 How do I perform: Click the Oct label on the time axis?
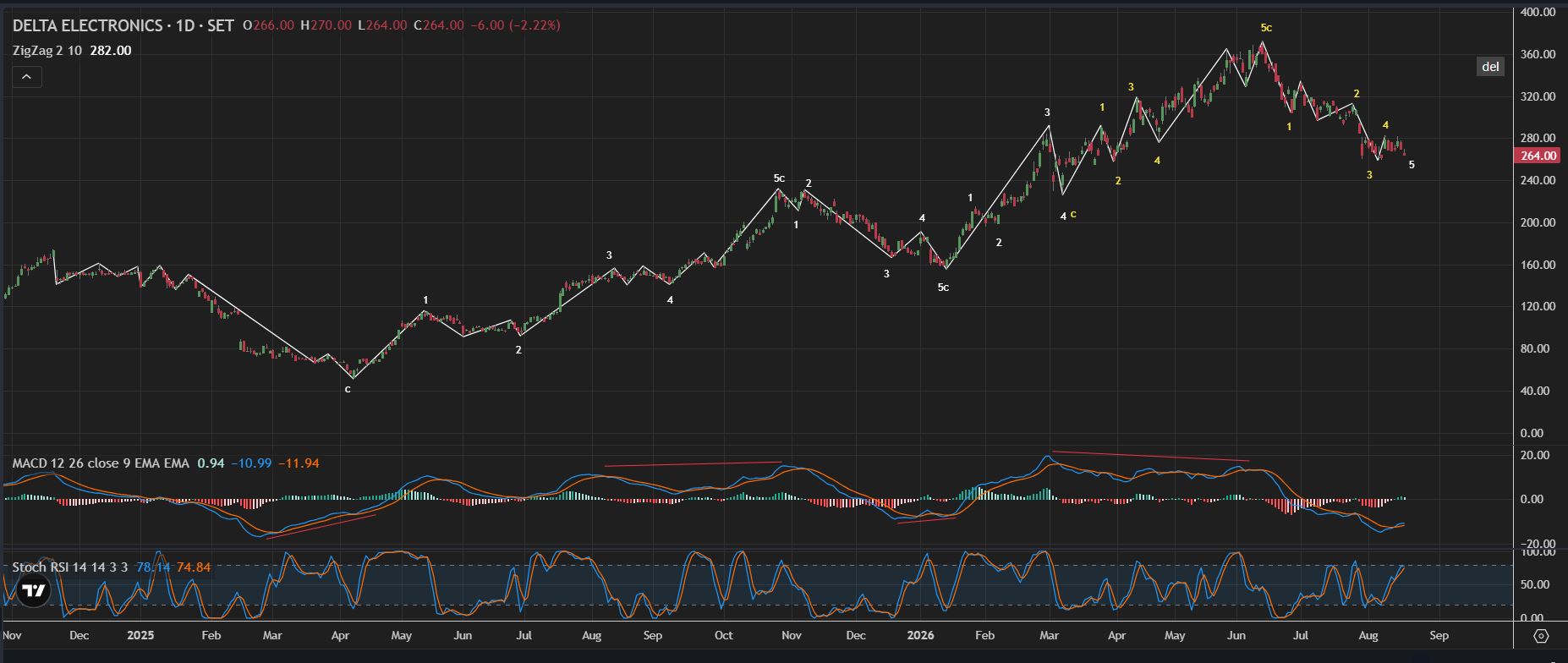(x=723, y=636)
